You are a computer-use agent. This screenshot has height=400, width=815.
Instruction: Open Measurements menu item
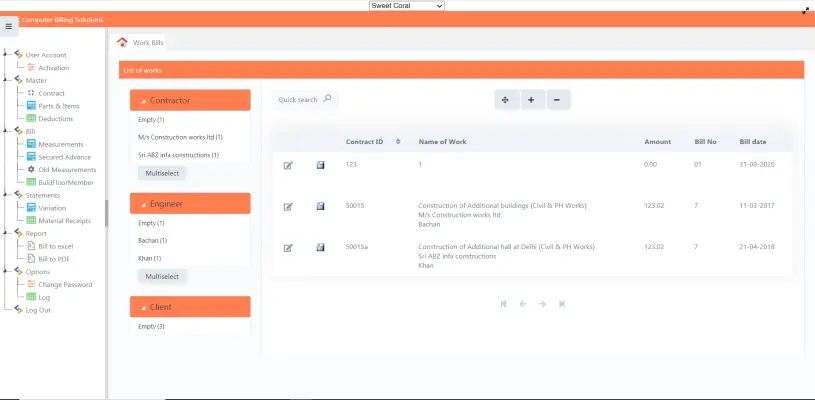(x=61, y=144)
